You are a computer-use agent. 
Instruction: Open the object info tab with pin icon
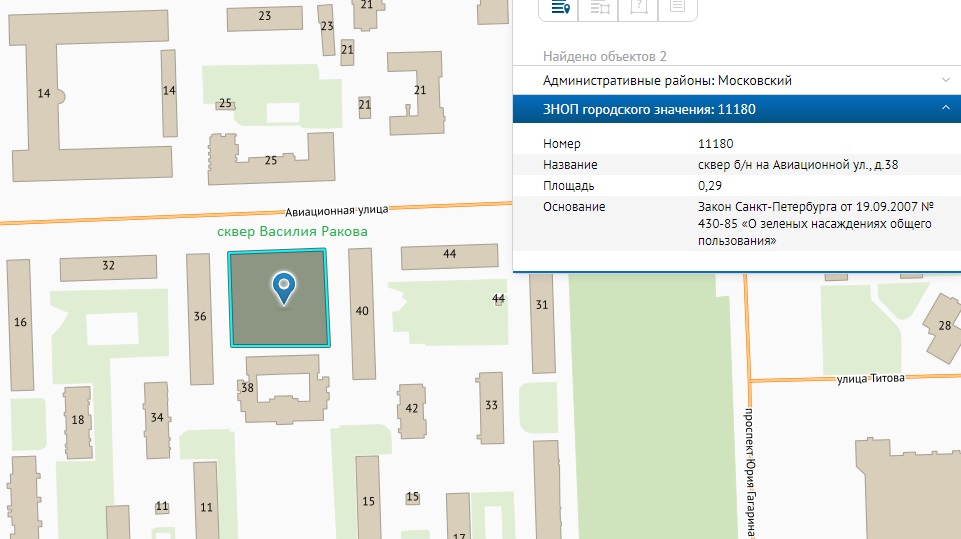560,8
